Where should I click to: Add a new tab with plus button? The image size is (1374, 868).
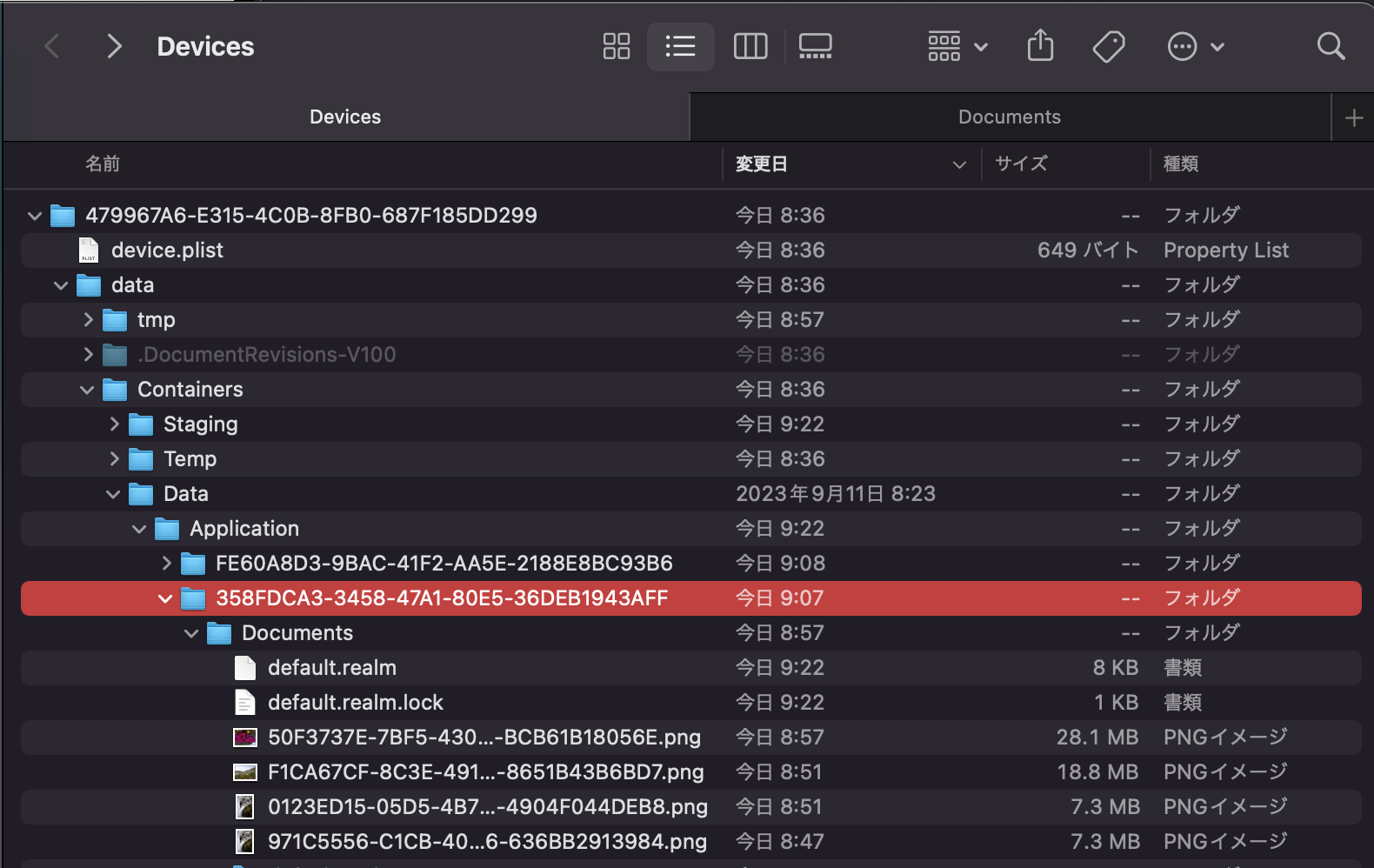[x=1353, y=117]
